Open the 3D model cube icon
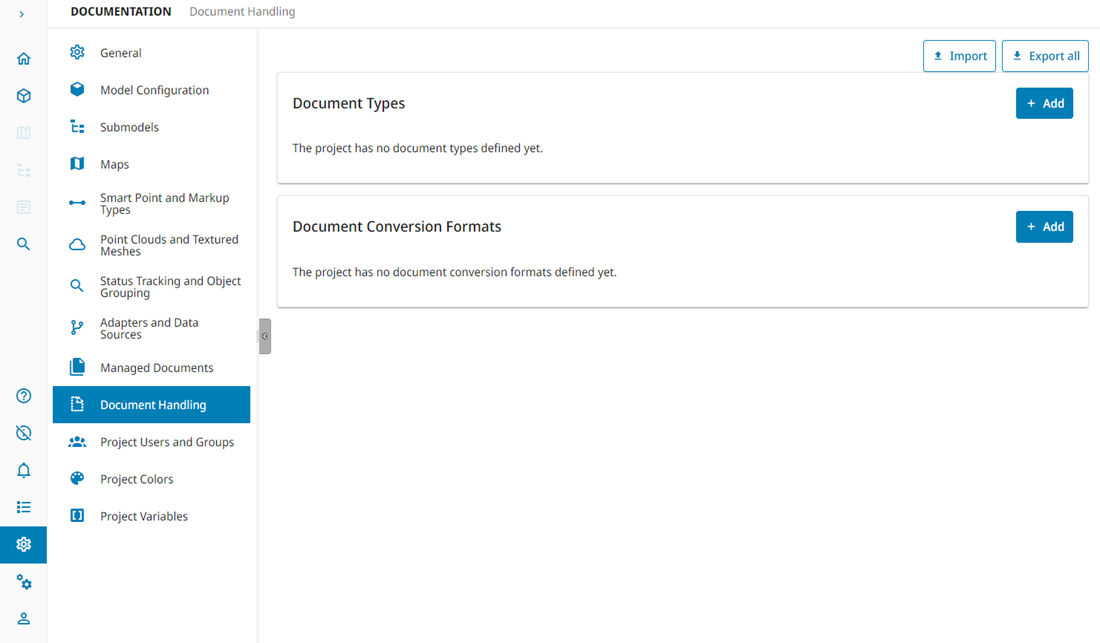1100x643 pixels. tap(23, 95)
